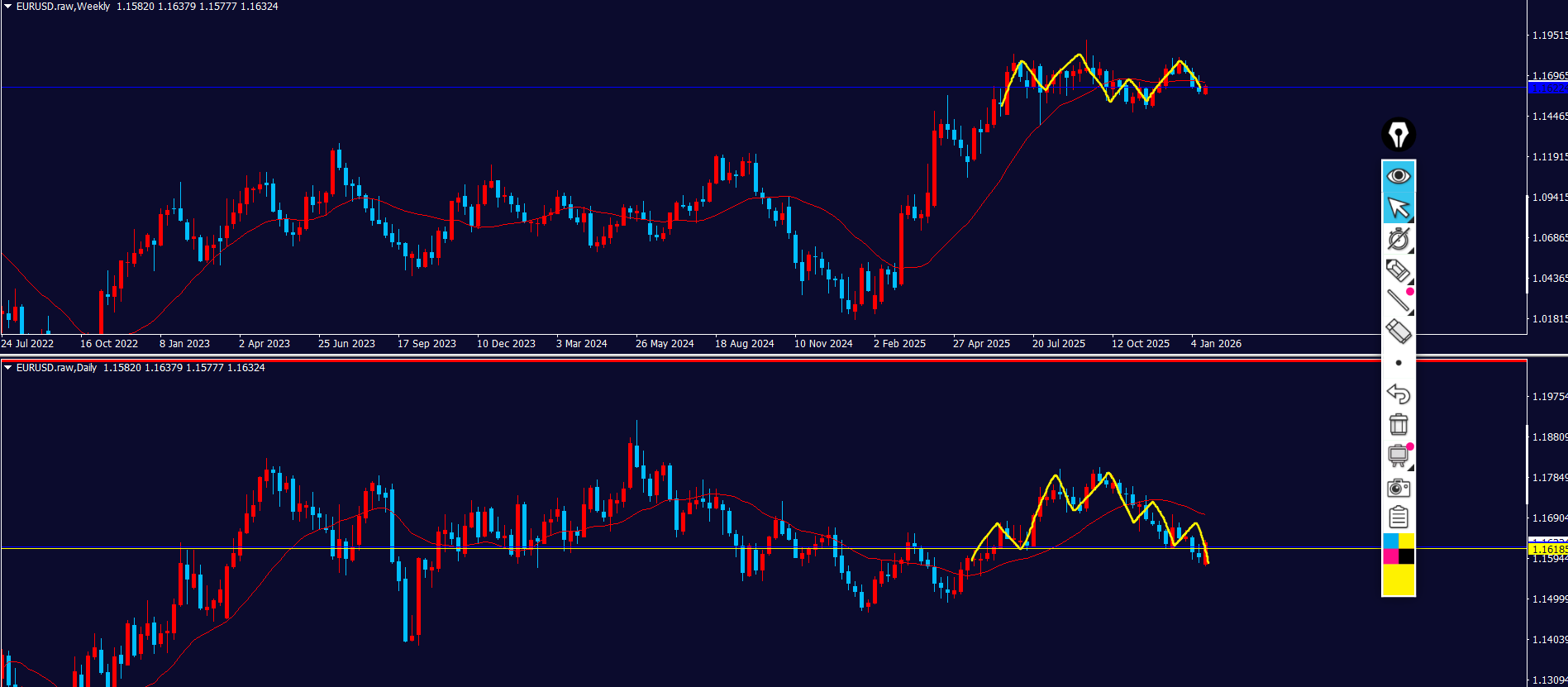
Task: Select the cursor arrow tool
Action: click(x=1398, y=208)
